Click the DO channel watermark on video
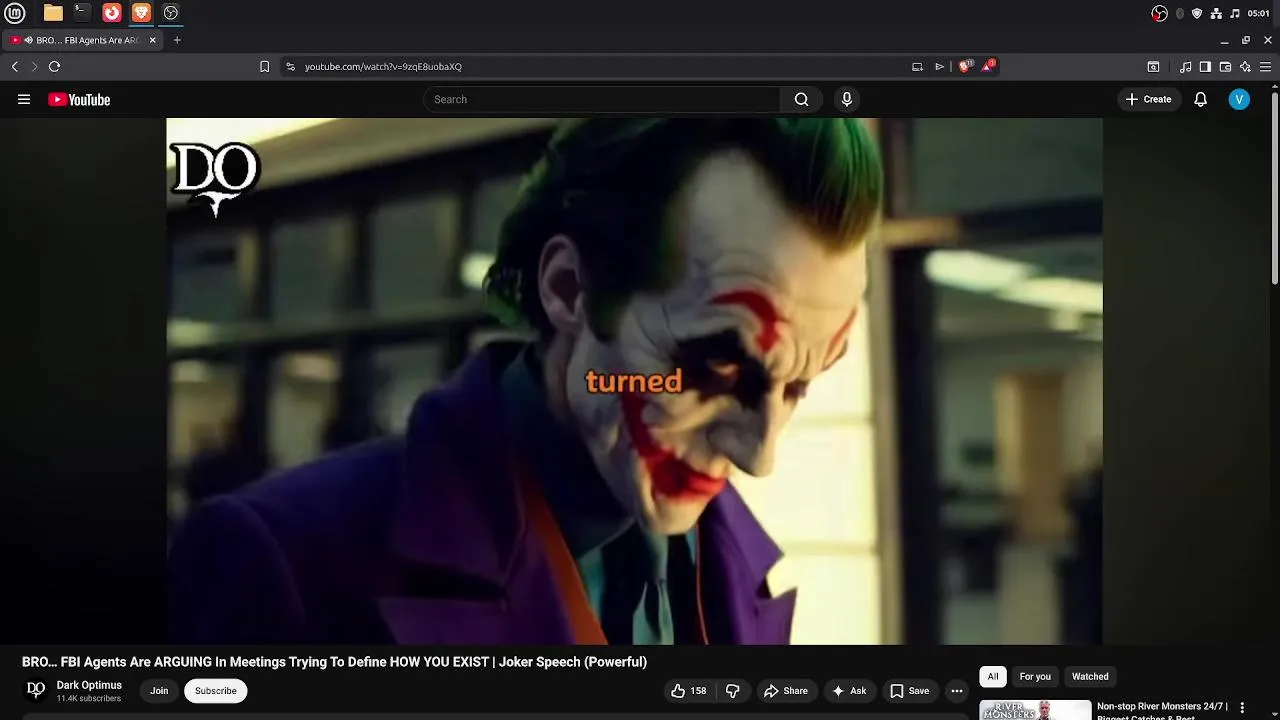Image resolution: width=1280 pixels, height=720 pixels. (x=215, y=178)
